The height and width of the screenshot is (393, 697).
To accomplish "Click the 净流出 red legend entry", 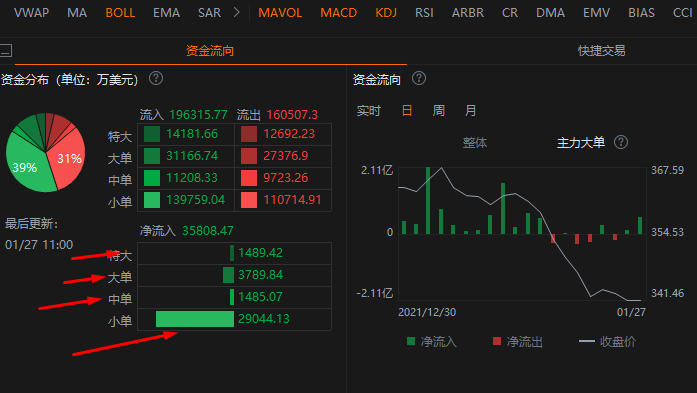I will coord(518,341).
